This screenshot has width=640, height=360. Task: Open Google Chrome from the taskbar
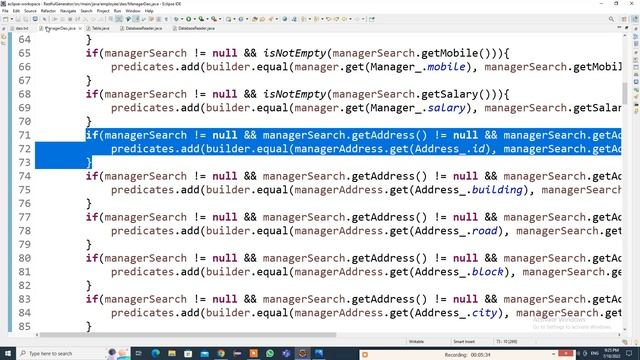[221, 353]
